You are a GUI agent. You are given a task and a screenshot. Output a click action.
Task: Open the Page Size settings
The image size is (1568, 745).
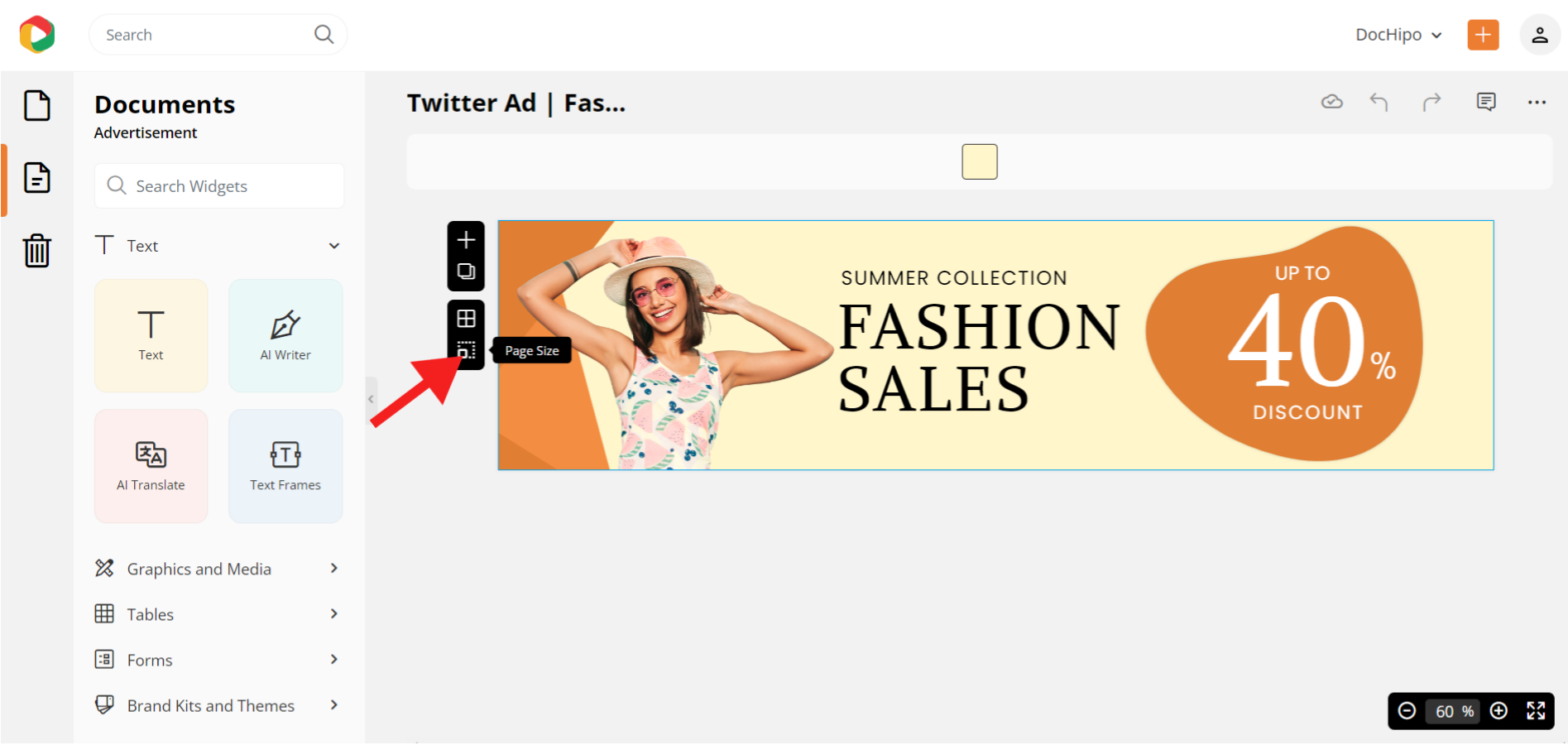point(466,348)
